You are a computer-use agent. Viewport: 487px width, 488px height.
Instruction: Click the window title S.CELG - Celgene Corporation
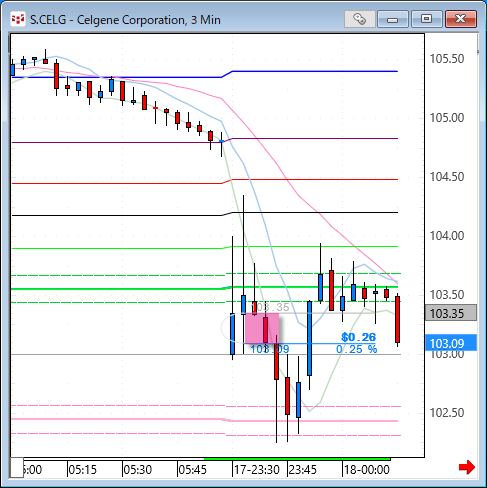point(125,20)
